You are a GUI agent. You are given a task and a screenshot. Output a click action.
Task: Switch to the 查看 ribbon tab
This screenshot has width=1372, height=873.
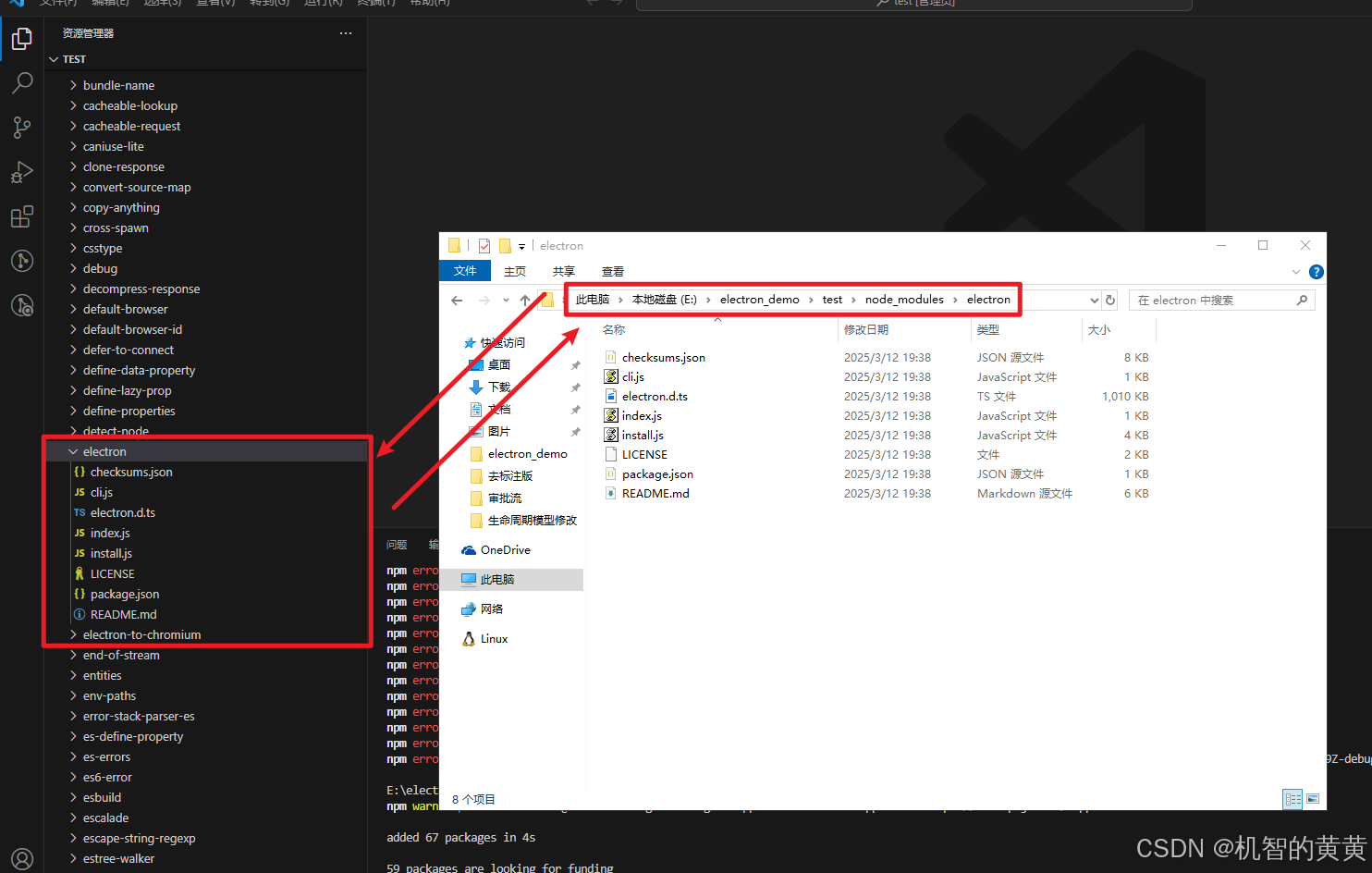pyautogui.click(x=610, y=271)
